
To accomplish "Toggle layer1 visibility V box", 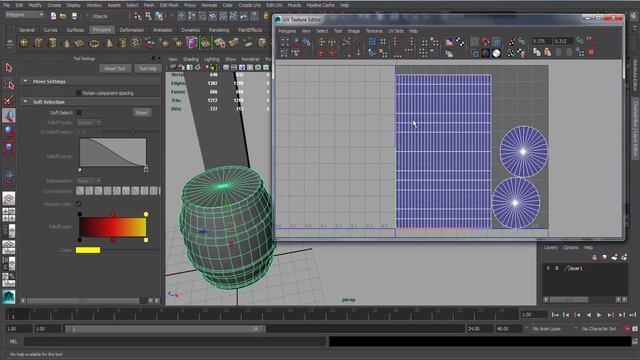I will coord(548,268).
